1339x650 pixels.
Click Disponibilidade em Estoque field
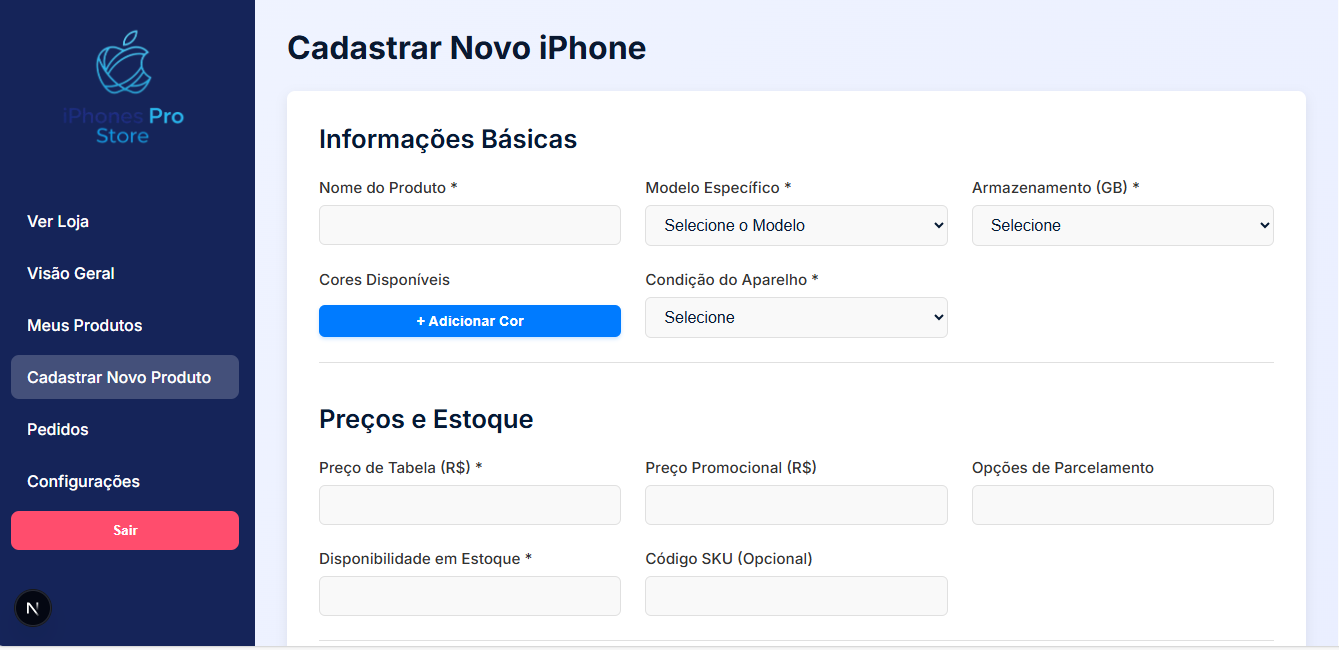click(x=469, y=596)
